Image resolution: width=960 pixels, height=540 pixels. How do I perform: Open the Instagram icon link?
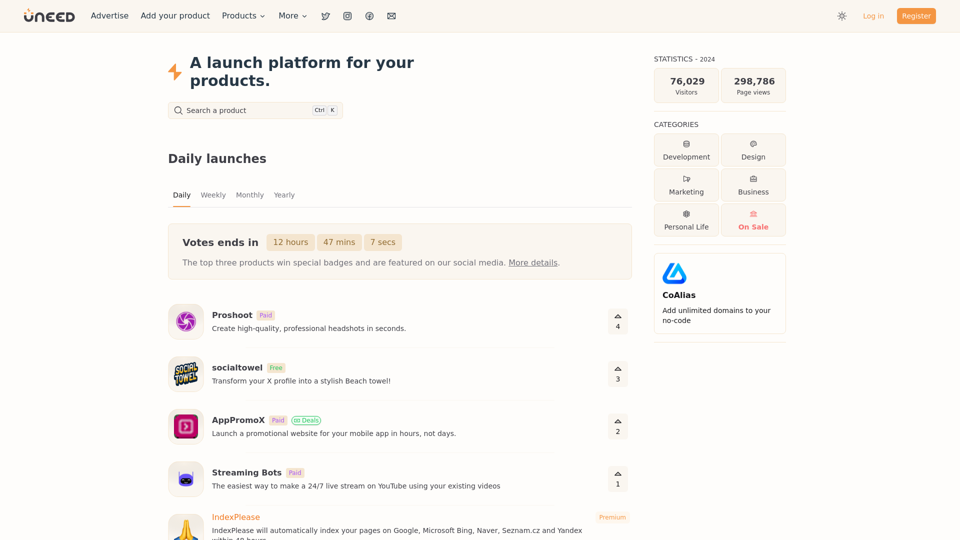click(347, 16)
